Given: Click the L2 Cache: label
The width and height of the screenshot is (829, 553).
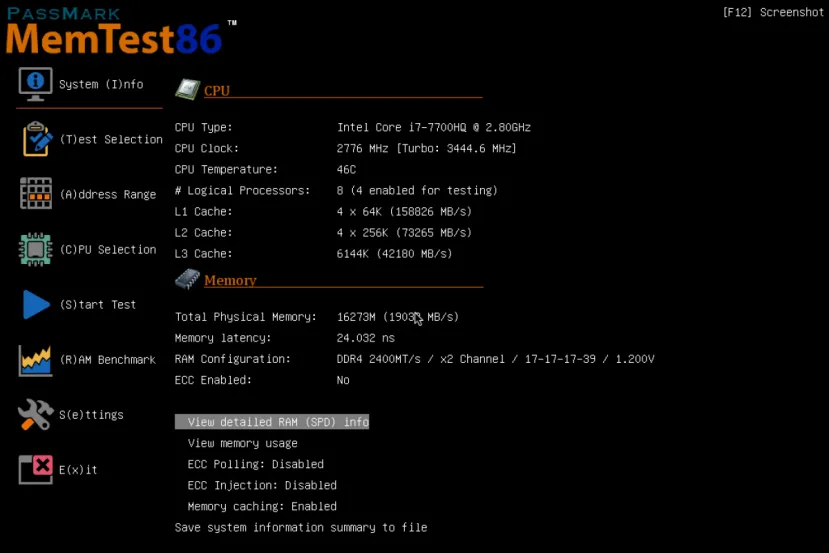Looking at the screenshot, I should (x=203, y=233).
